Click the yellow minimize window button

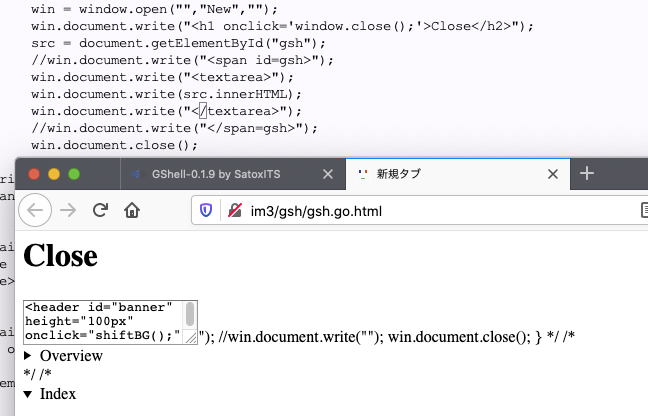coord(54,174)
